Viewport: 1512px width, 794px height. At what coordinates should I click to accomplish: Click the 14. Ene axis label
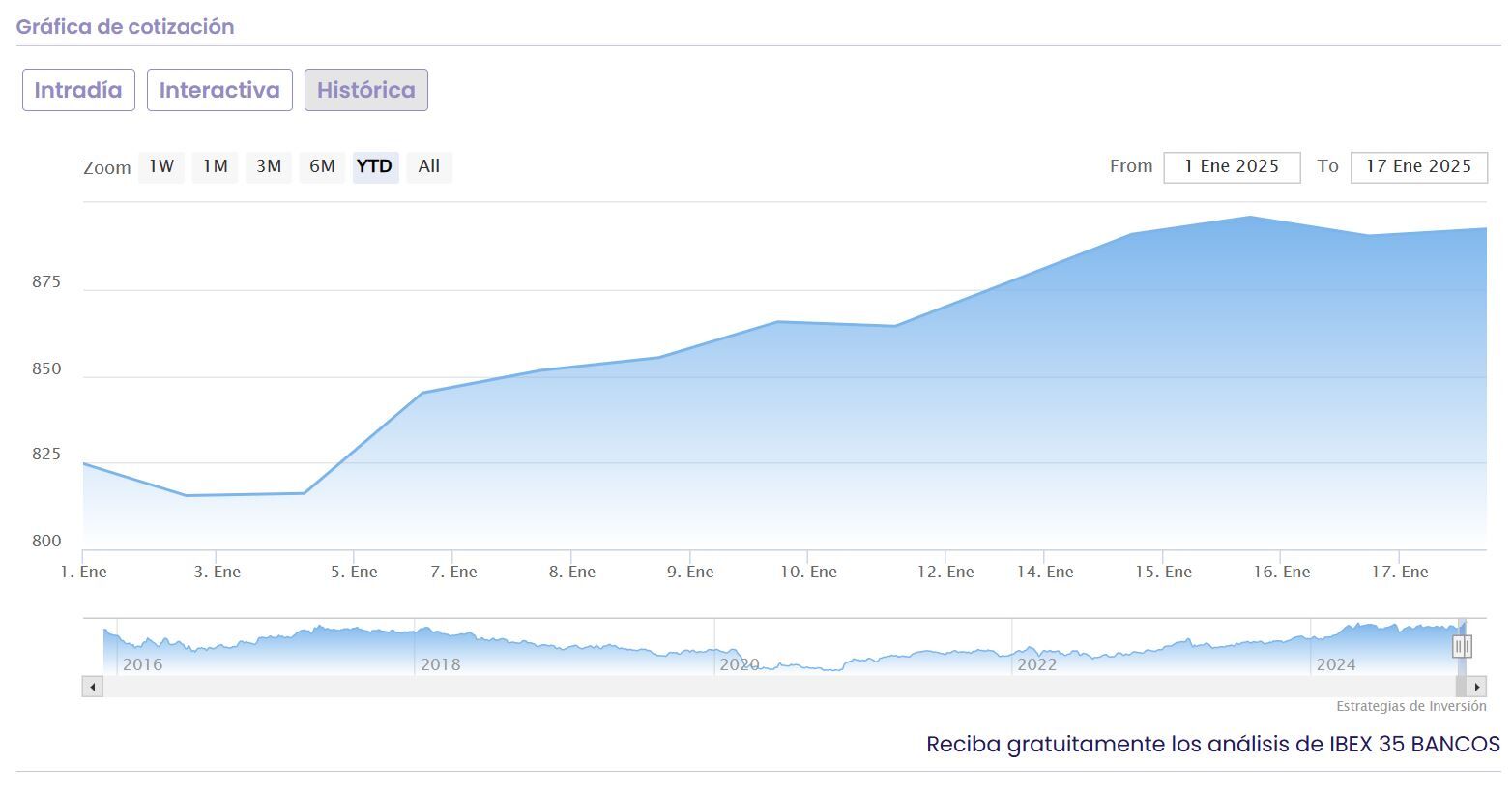[x=1045, y=572]
